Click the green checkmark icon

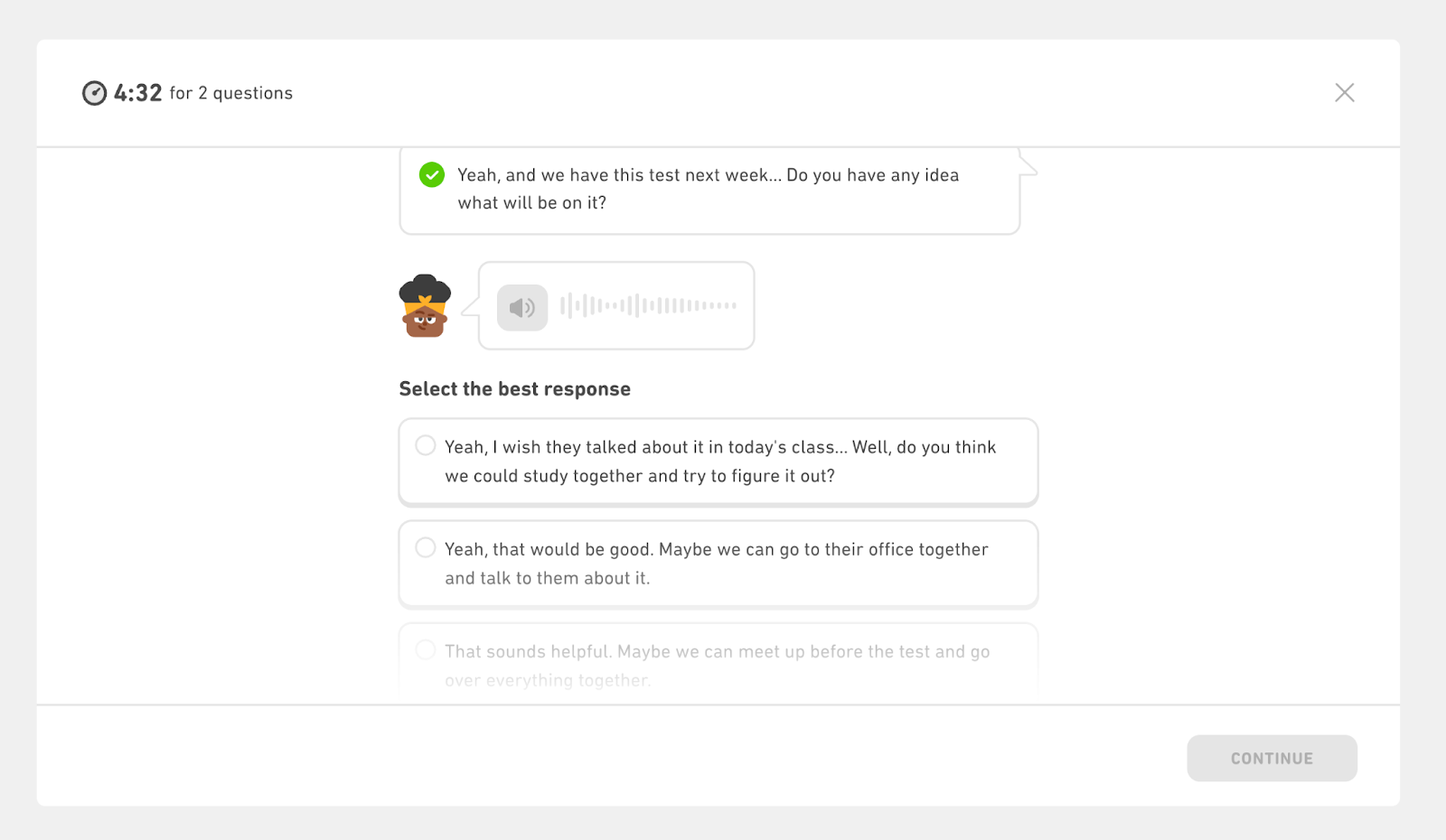tap(432, 175)
